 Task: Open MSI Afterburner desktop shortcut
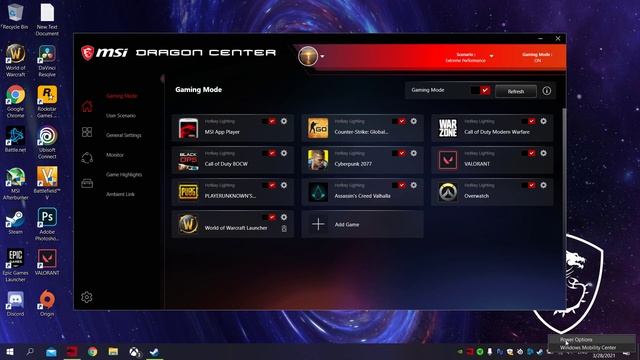[16, 184]
